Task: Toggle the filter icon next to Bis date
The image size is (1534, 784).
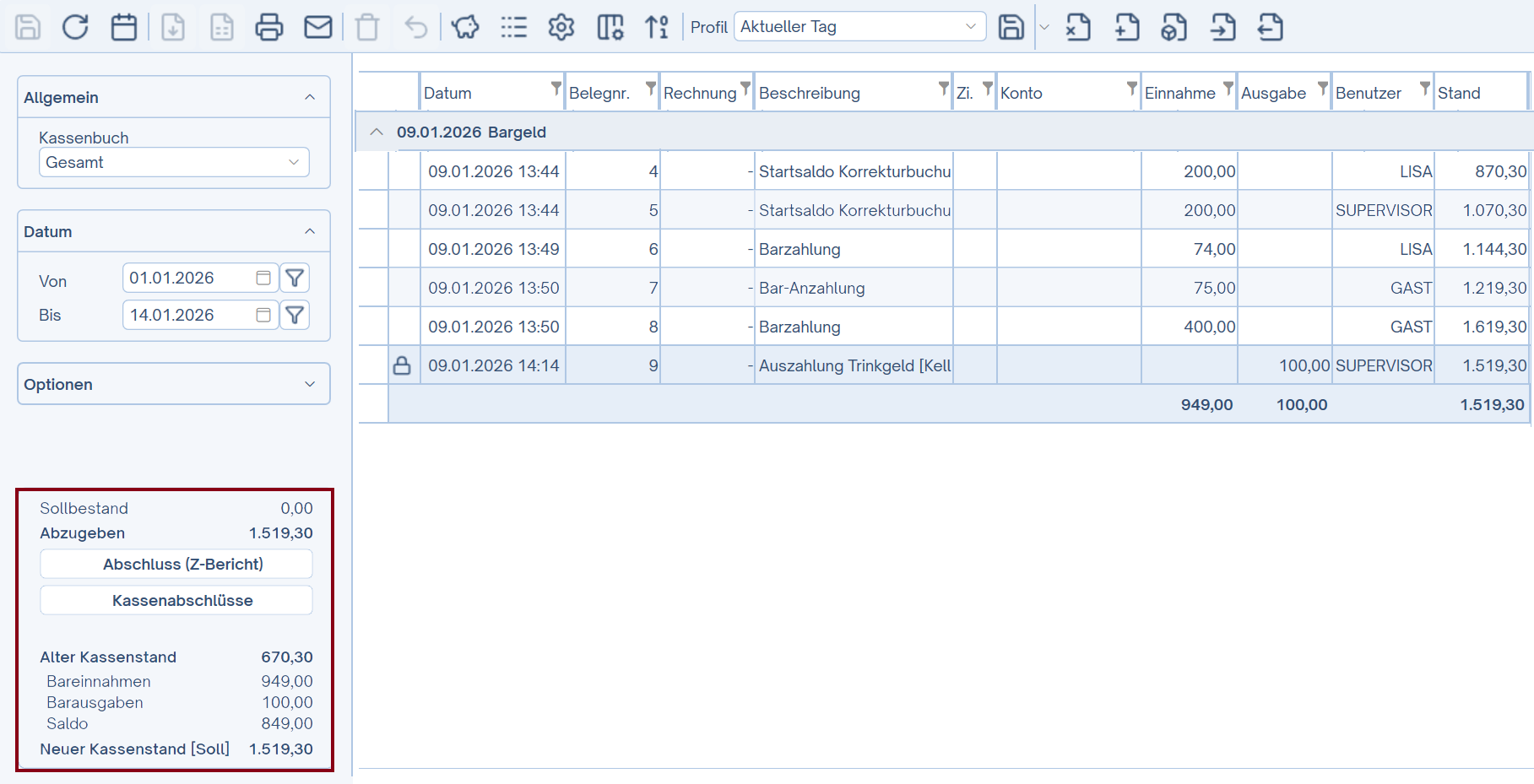Action: tap(295, 315)
